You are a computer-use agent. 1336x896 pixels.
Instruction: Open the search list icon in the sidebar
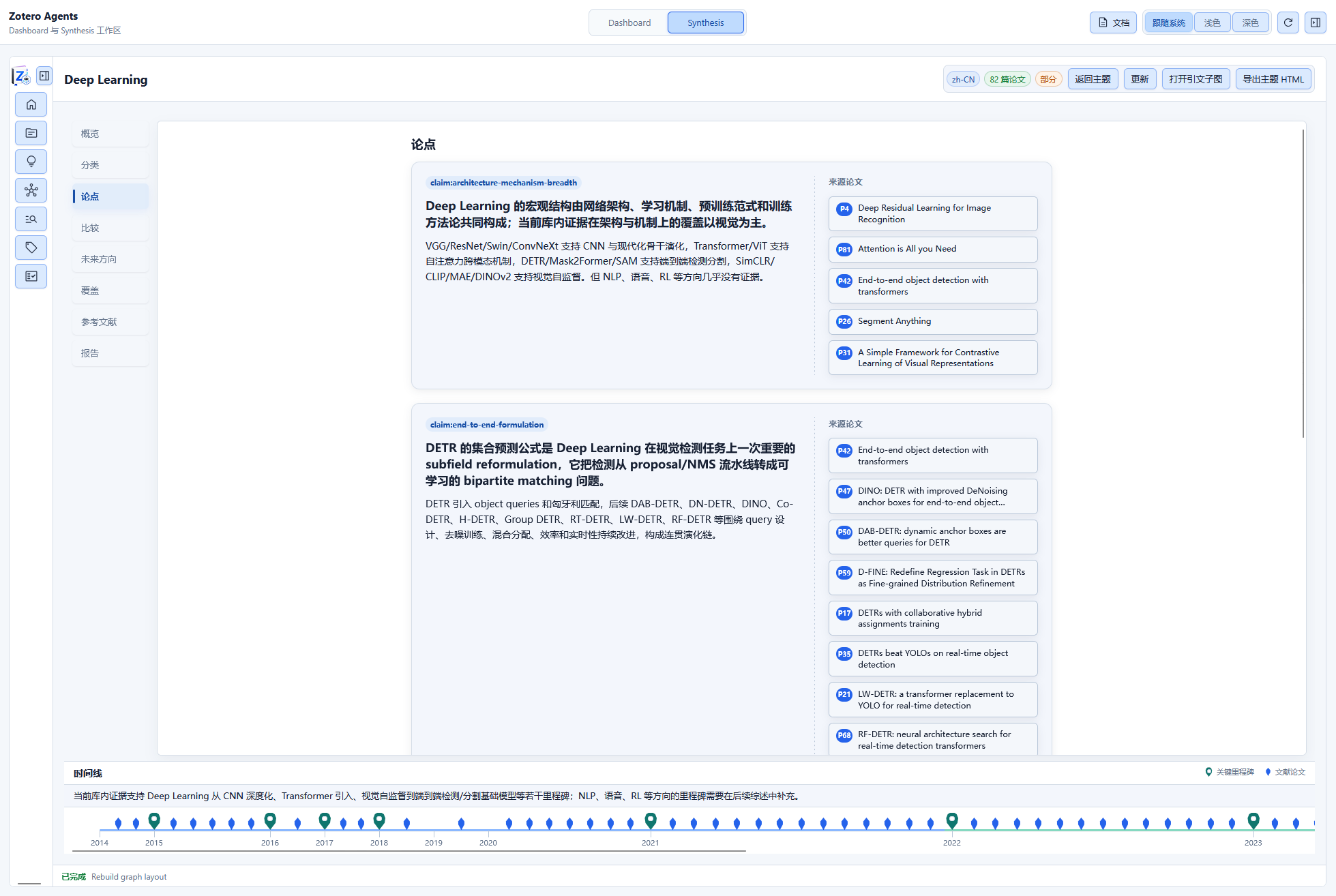point(31,219)
